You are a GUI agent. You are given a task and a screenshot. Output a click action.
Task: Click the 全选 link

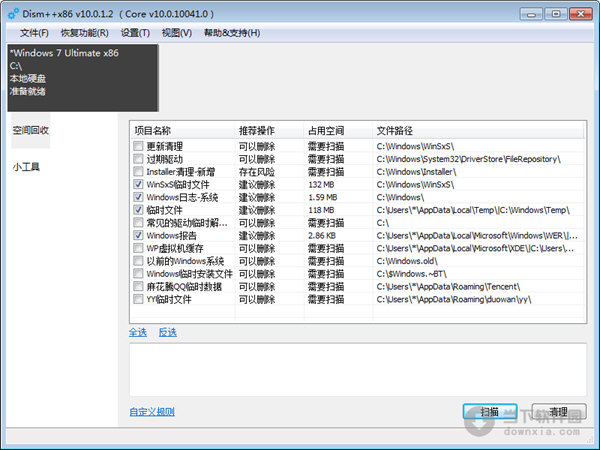click(138, 332)
